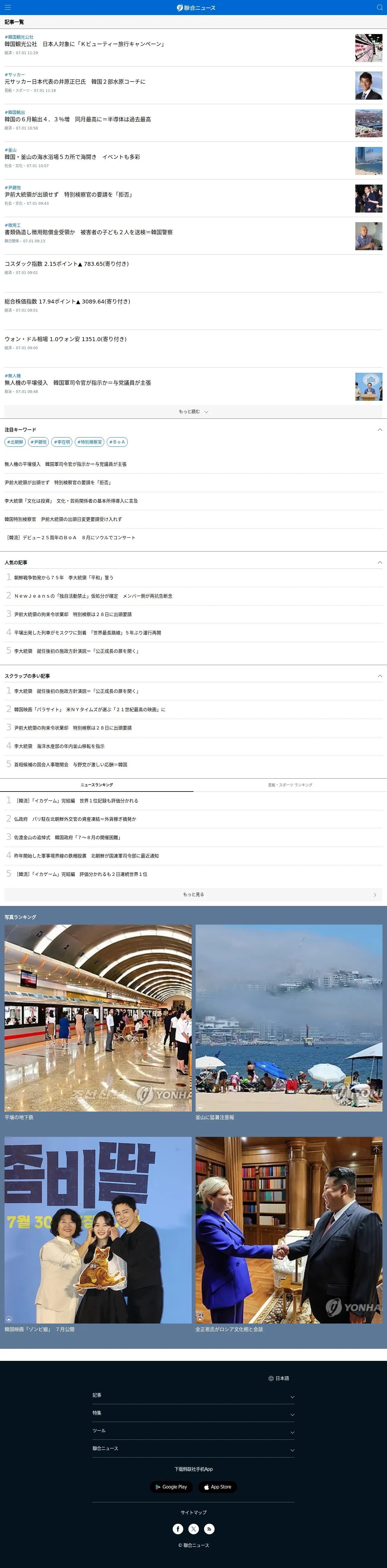Open the won-dollar rate 1351.0 article
The height and width of the screenshot is (1568, 387).
[x=66, y=339]
